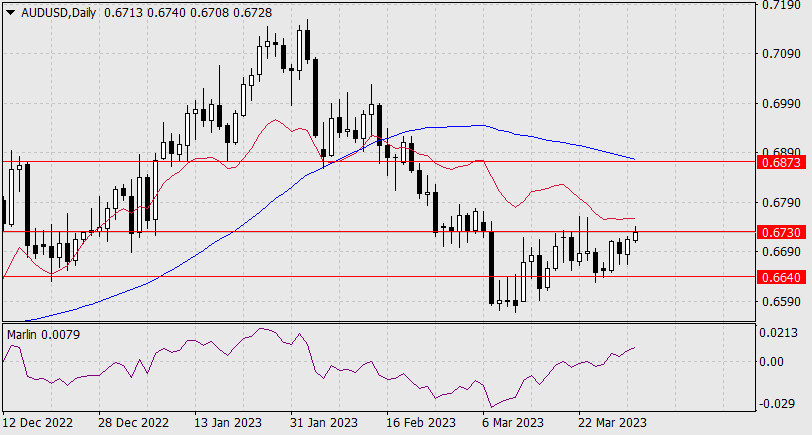Select the 0.6873 price level tag
Screen dimensions: 812x435
click(x=779, y=160)
